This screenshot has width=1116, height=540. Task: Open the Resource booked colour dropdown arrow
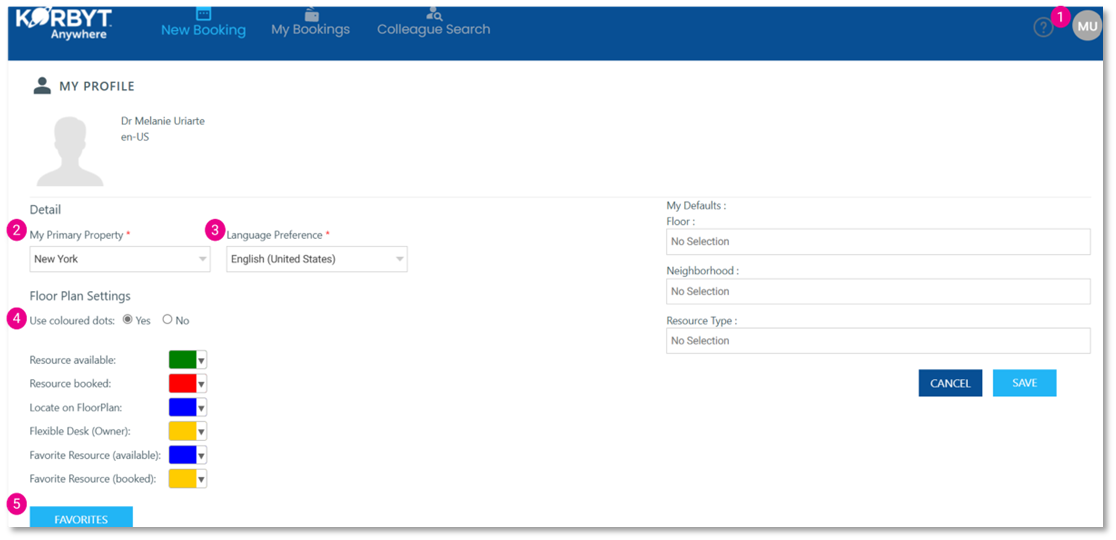pos(201,384)
